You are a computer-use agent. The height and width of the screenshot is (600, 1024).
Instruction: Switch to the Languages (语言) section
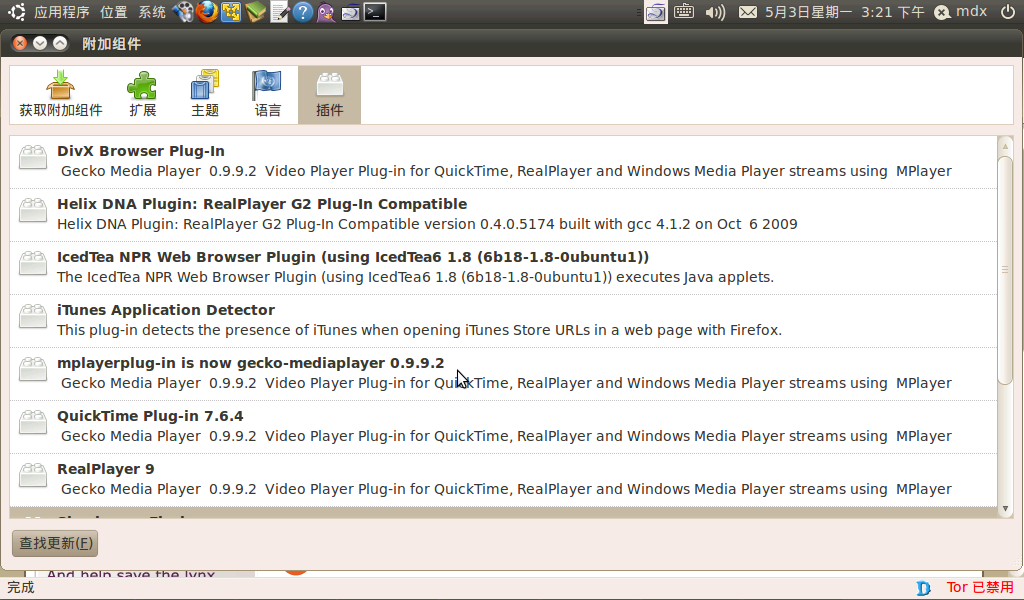pos(267,95)
